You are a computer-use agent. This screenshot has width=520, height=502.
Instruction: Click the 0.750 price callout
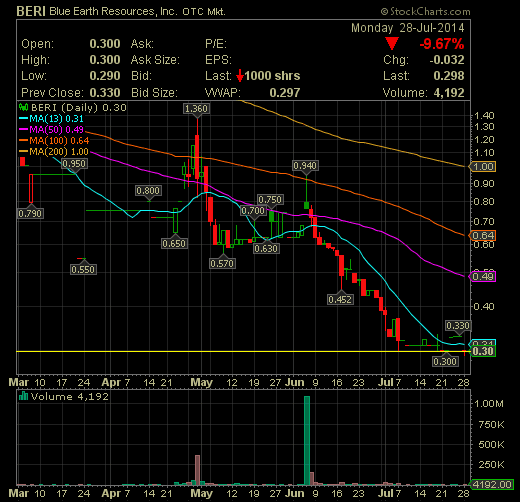[x=270, y=200]
